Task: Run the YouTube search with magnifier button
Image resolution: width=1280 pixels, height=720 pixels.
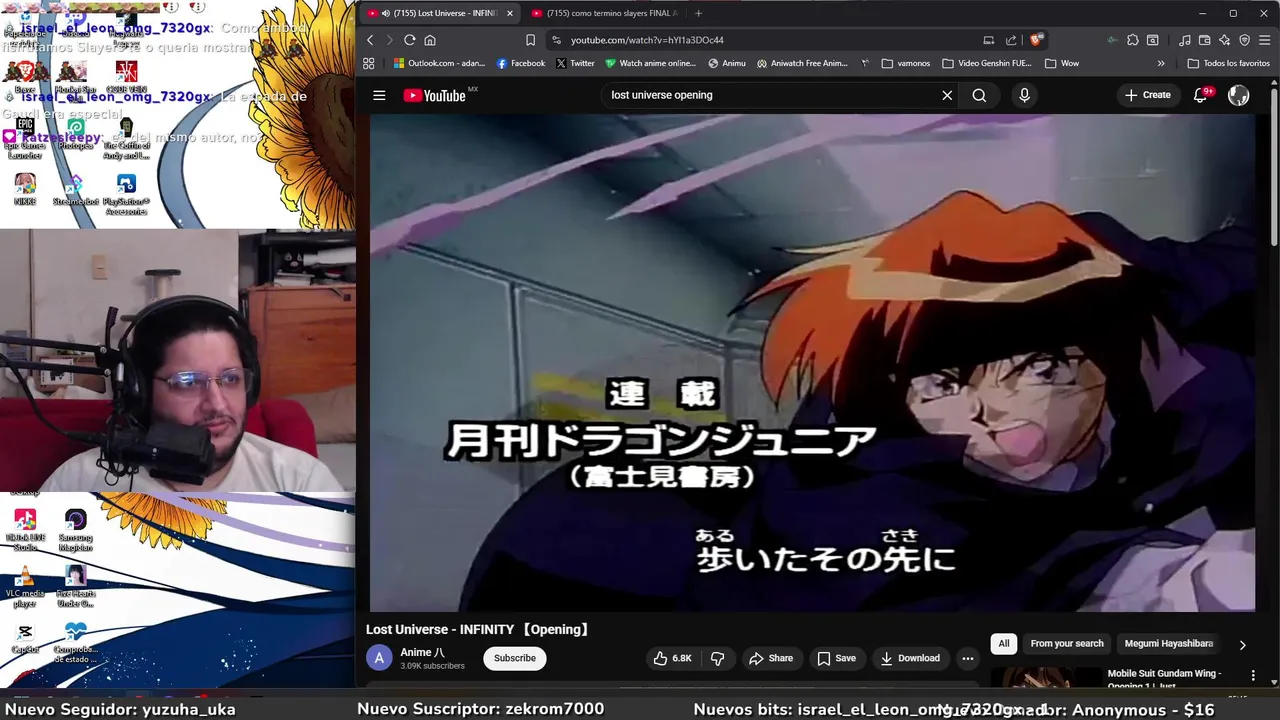Action: point(979,95)
